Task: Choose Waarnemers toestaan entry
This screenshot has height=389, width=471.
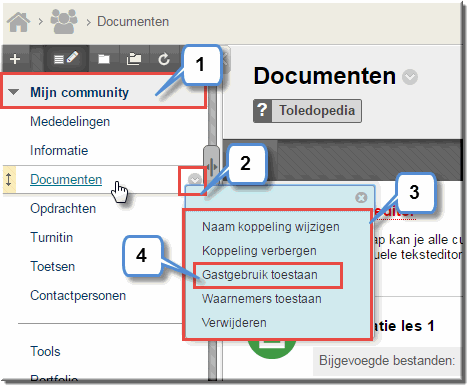Action: pos(262,299)
